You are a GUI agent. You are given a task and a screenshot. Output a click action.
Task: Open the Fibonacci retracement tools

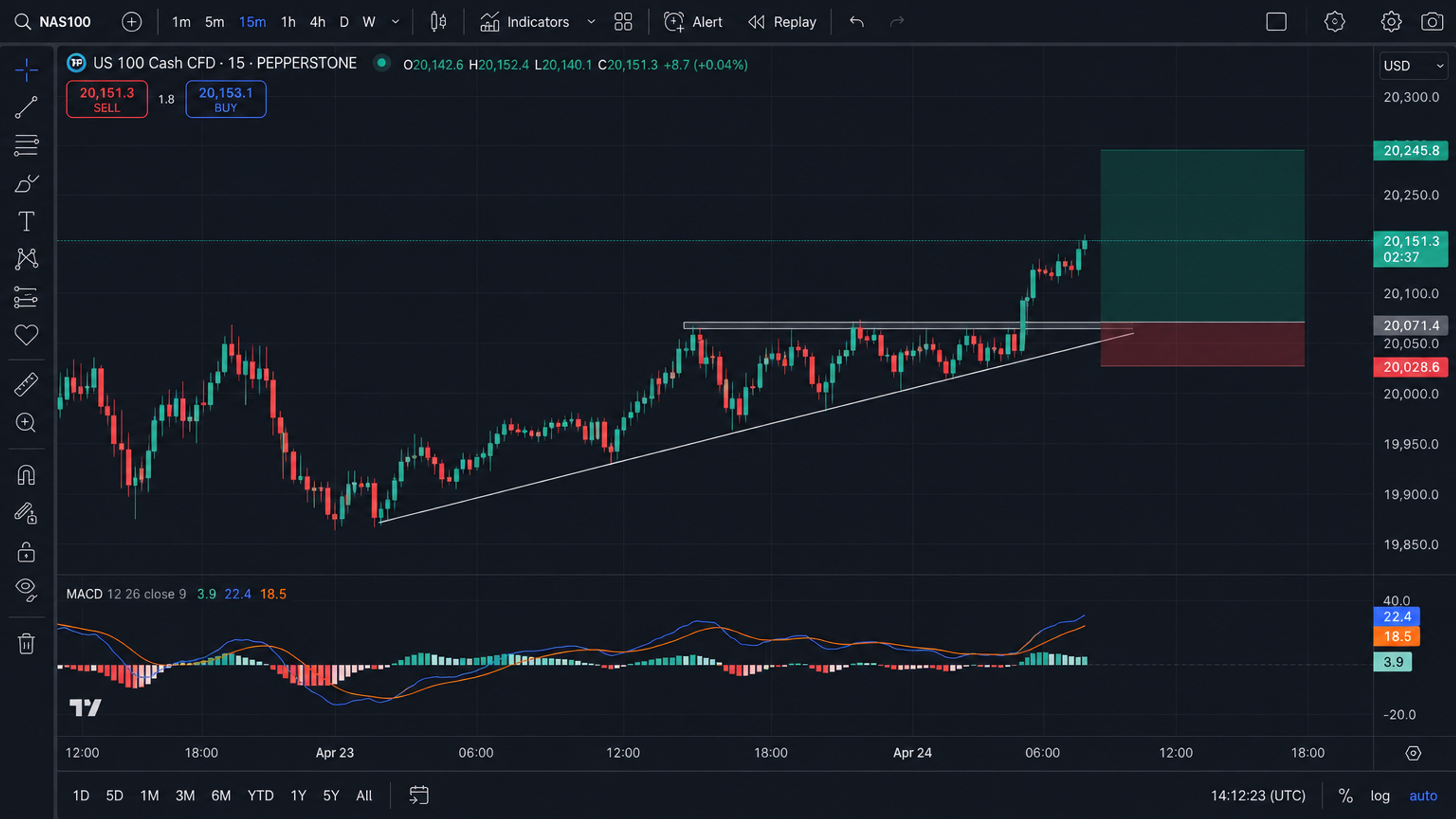pyautogui.click(x=26, y=146)
